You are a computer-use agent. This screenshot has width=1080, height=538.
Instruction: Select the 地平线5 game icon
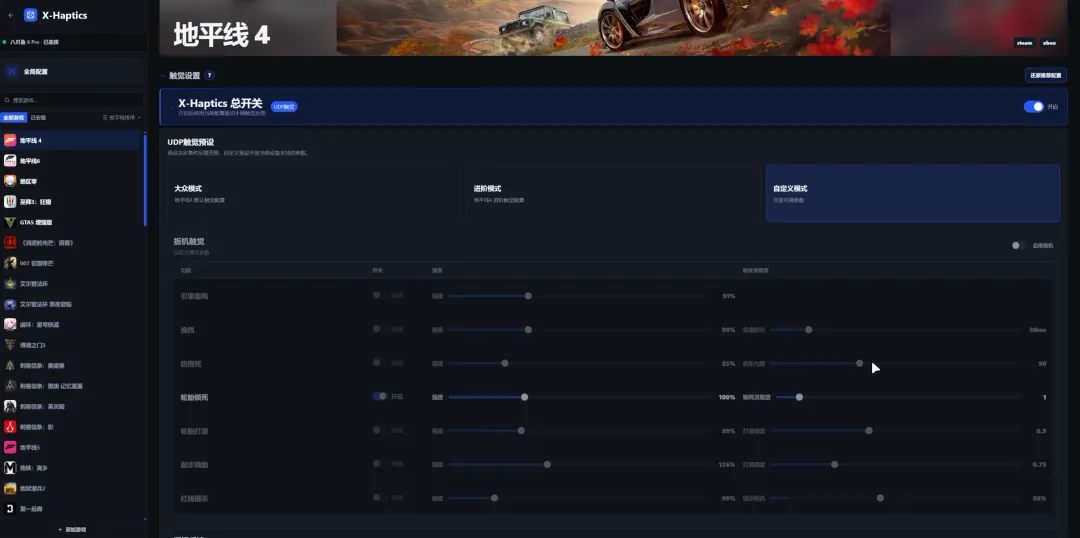[x=10, y=448]
